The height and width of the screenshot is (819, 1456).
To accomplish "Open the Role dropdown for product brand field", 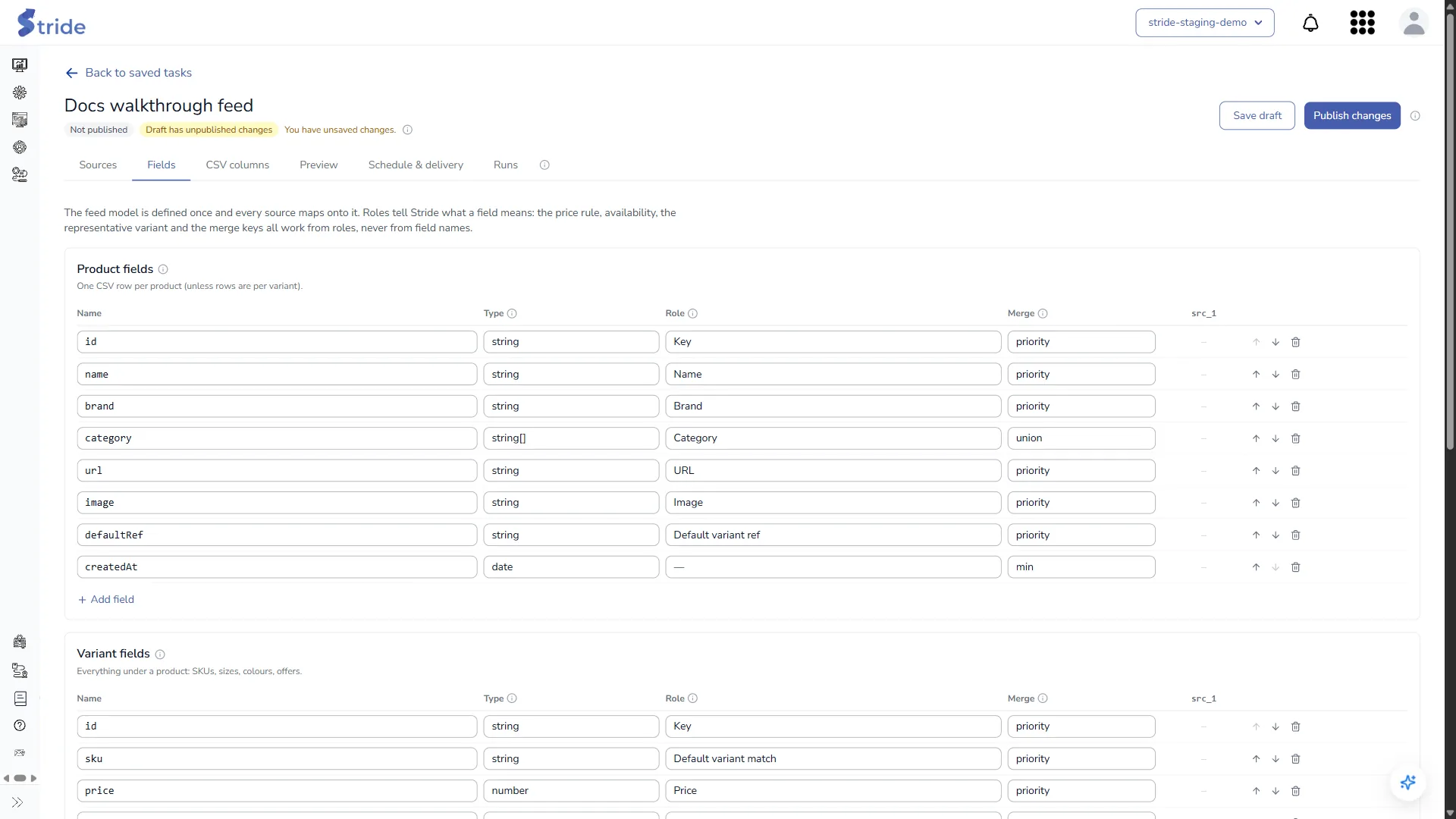I will pyautogui.click(x=833, y=406).
